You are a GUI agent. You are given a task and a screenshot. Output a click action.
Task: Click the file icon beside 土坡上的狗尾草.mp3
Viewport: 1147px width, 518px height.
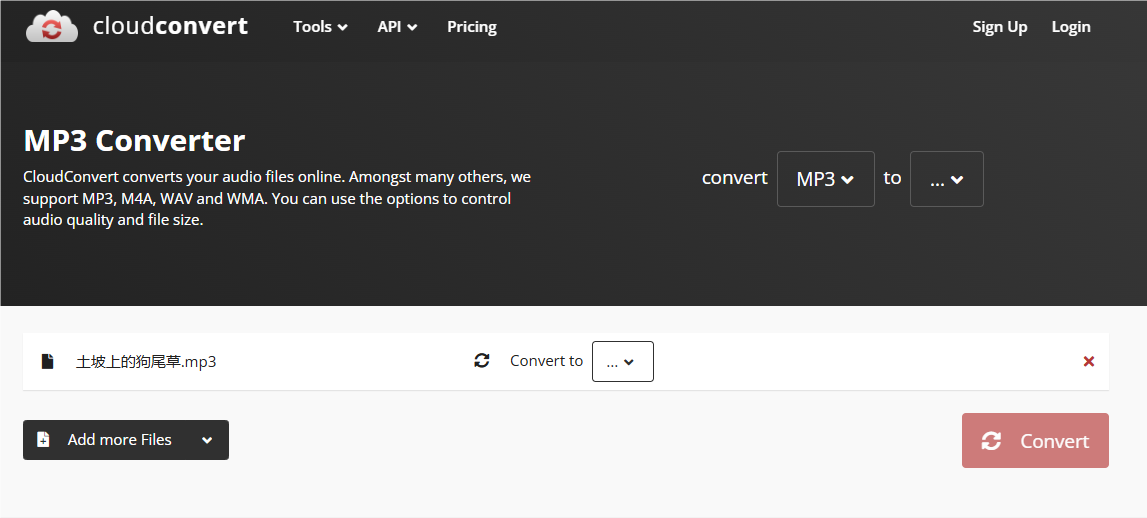click(x=48, y=361)
